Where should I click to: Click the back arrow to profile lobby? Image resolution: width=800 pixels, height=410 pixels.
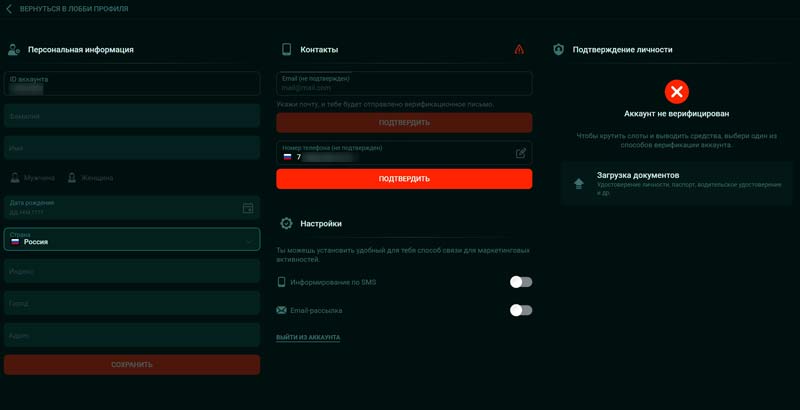(x=10, y=9)
